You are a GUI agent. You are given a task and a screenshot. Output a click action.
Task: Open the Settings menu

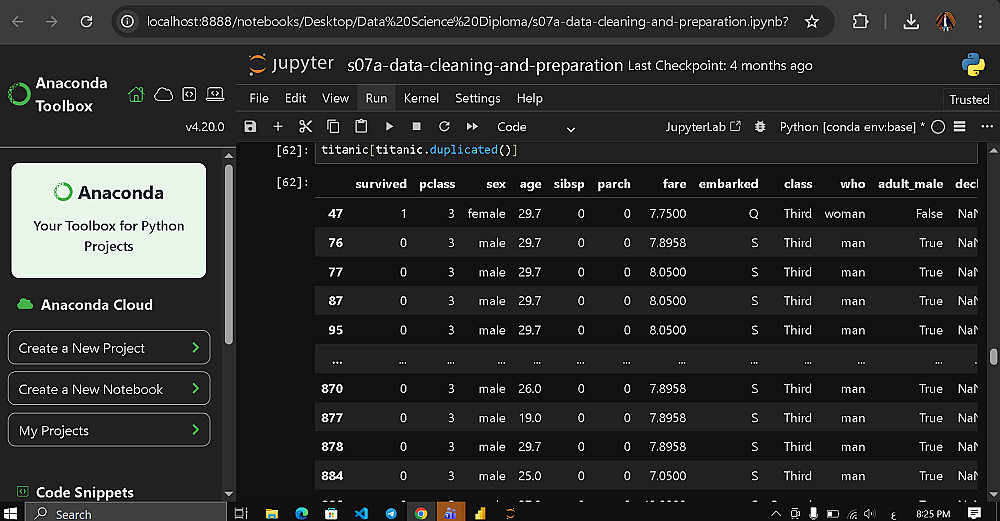point(477,98)
